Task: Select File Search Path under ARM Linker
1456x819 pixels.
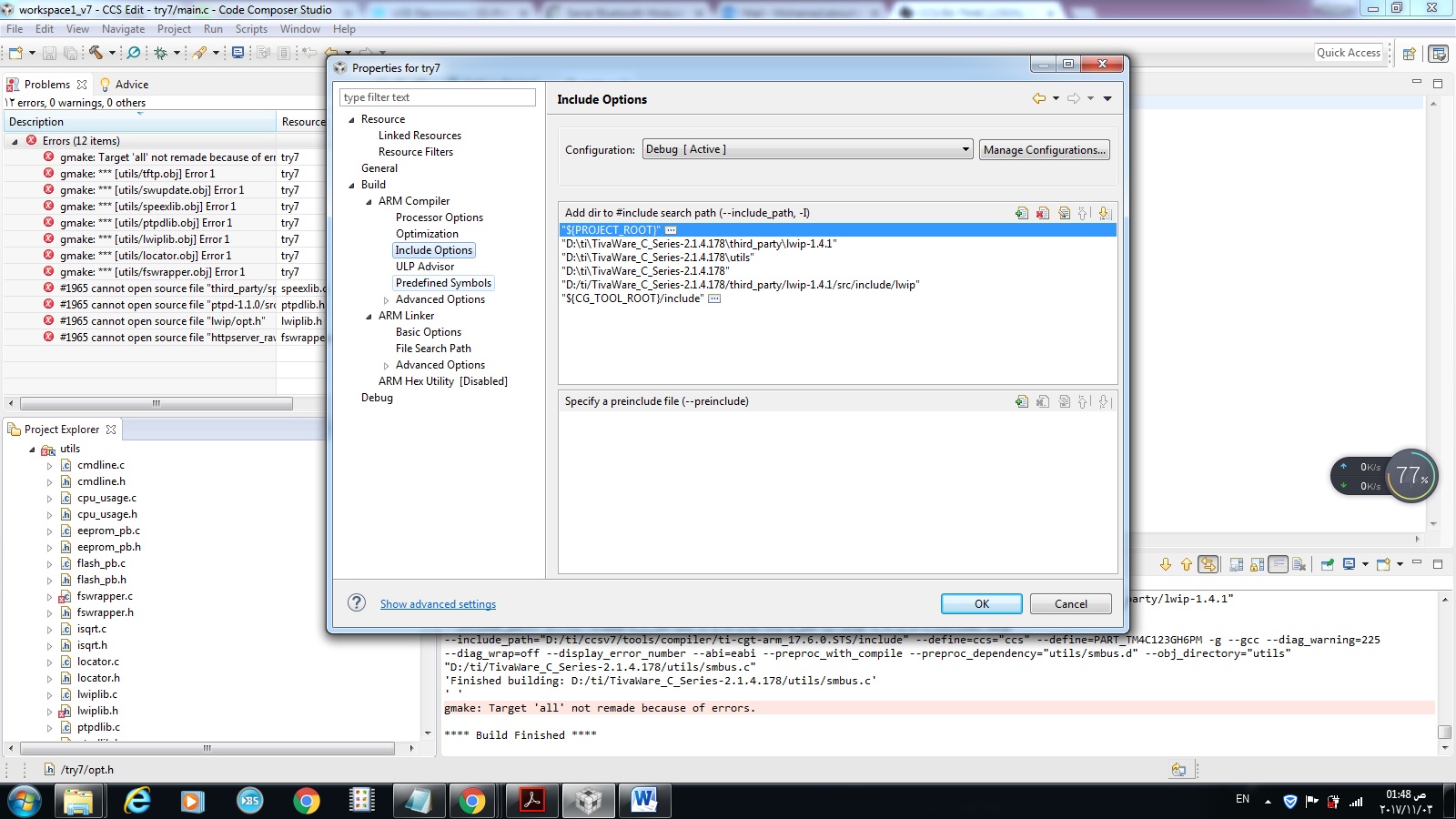Action: (433, 349)
